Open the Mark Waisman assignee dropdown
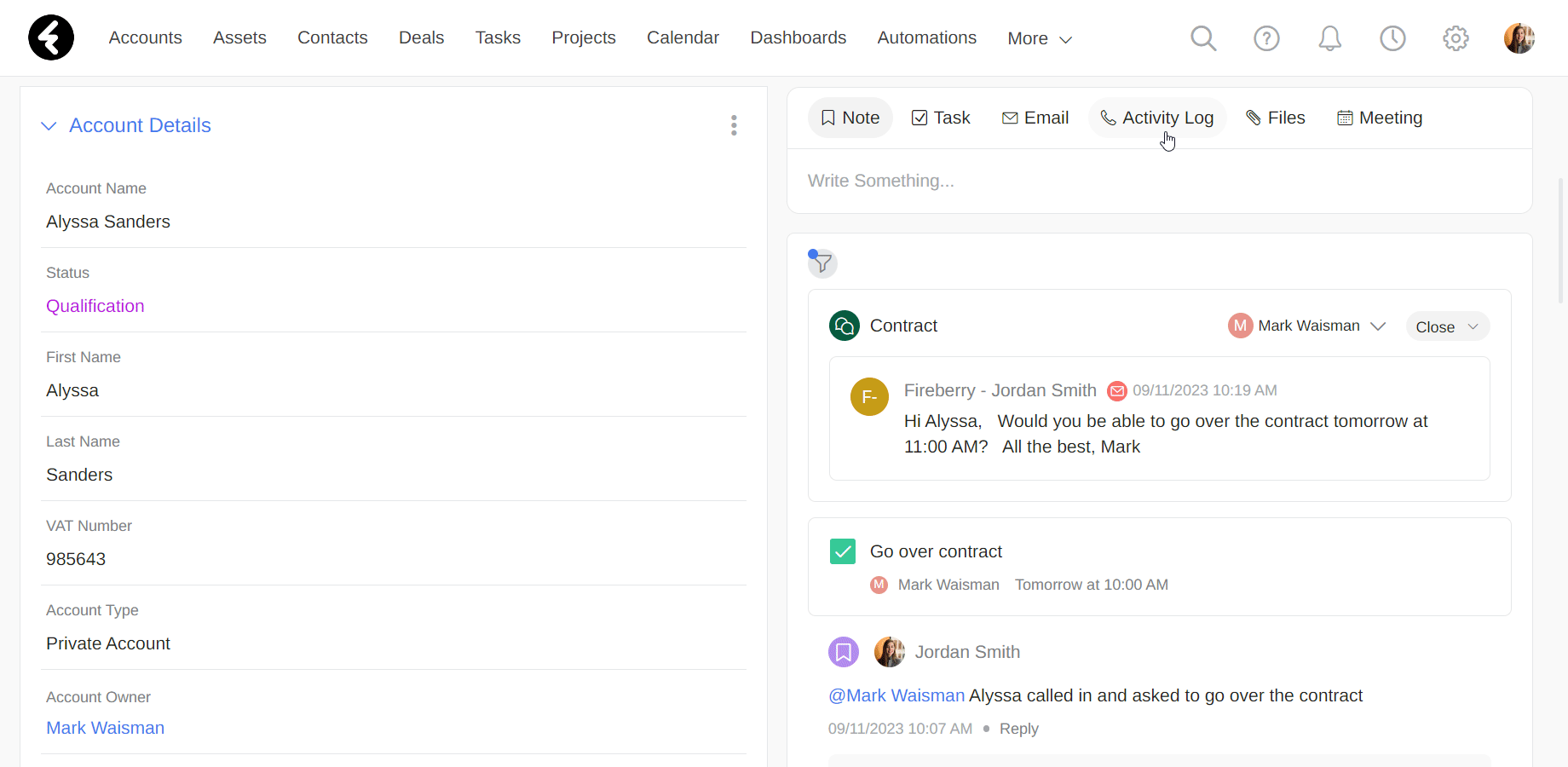The width and height of the screenshot is (1568, 767). click(x=1307, y=326)
